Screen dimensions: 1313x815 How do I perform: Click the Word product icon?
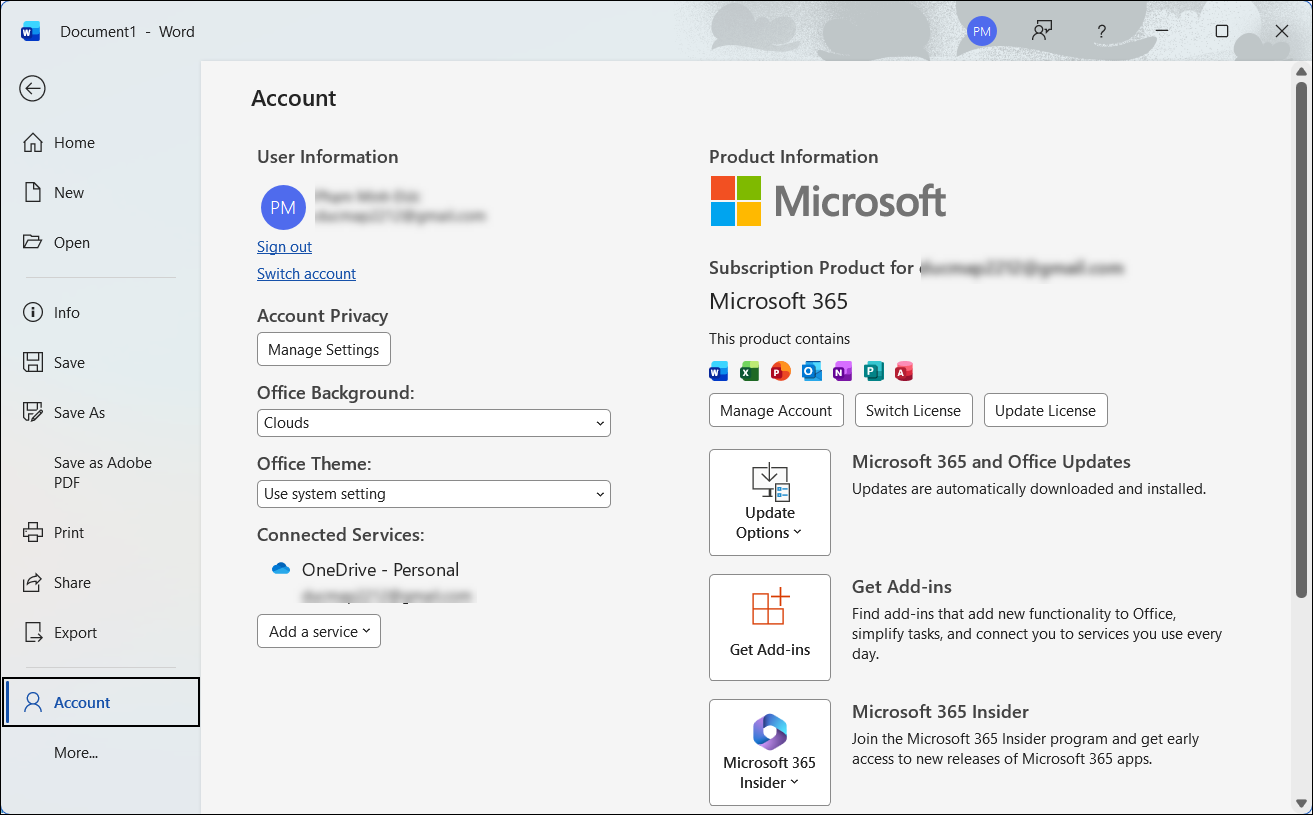(x=718, y=372)
